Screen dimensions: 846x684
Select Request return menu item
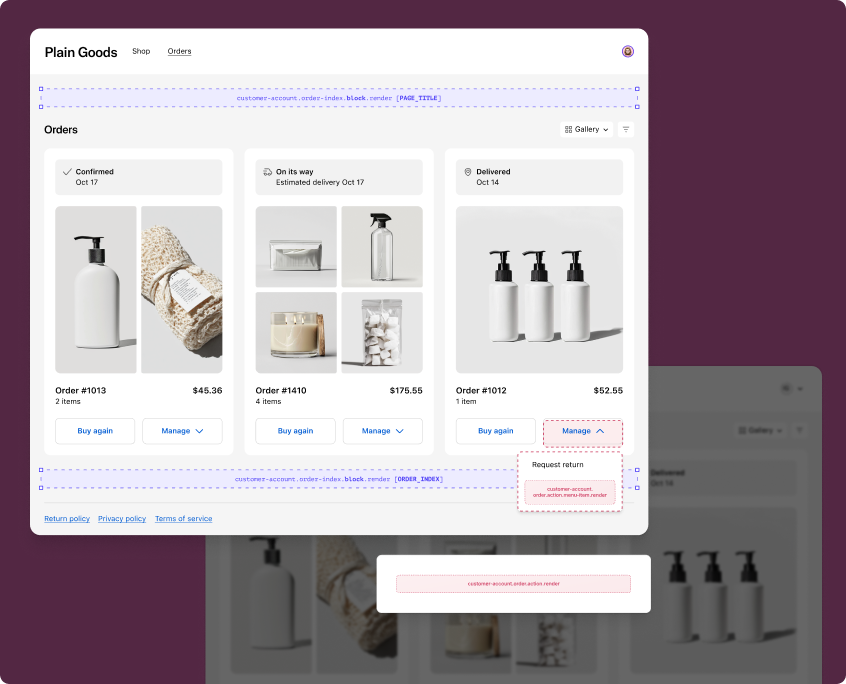[558, 464]
